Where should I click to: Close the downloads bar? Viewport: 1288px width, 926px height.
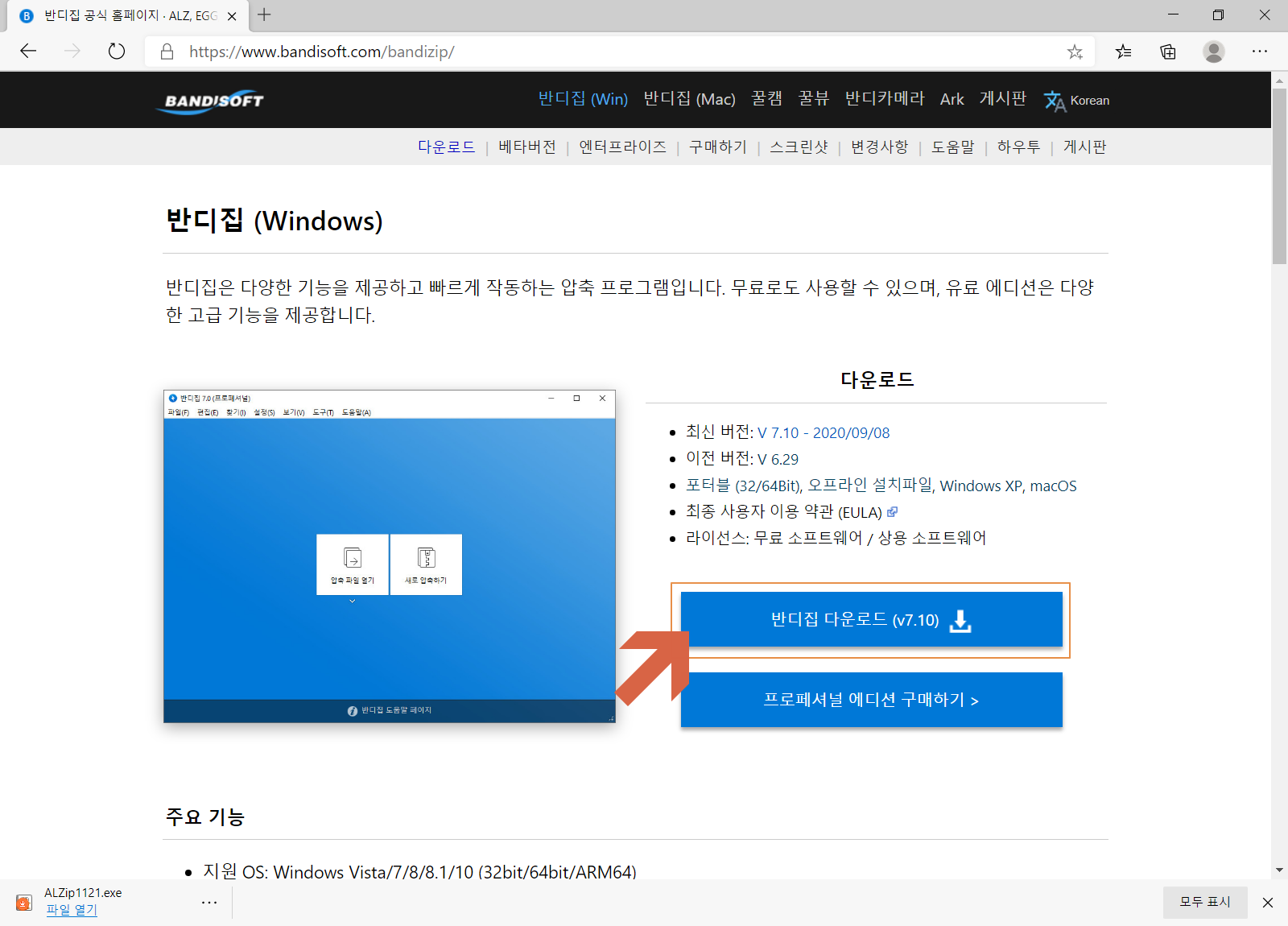point(1268,903)
